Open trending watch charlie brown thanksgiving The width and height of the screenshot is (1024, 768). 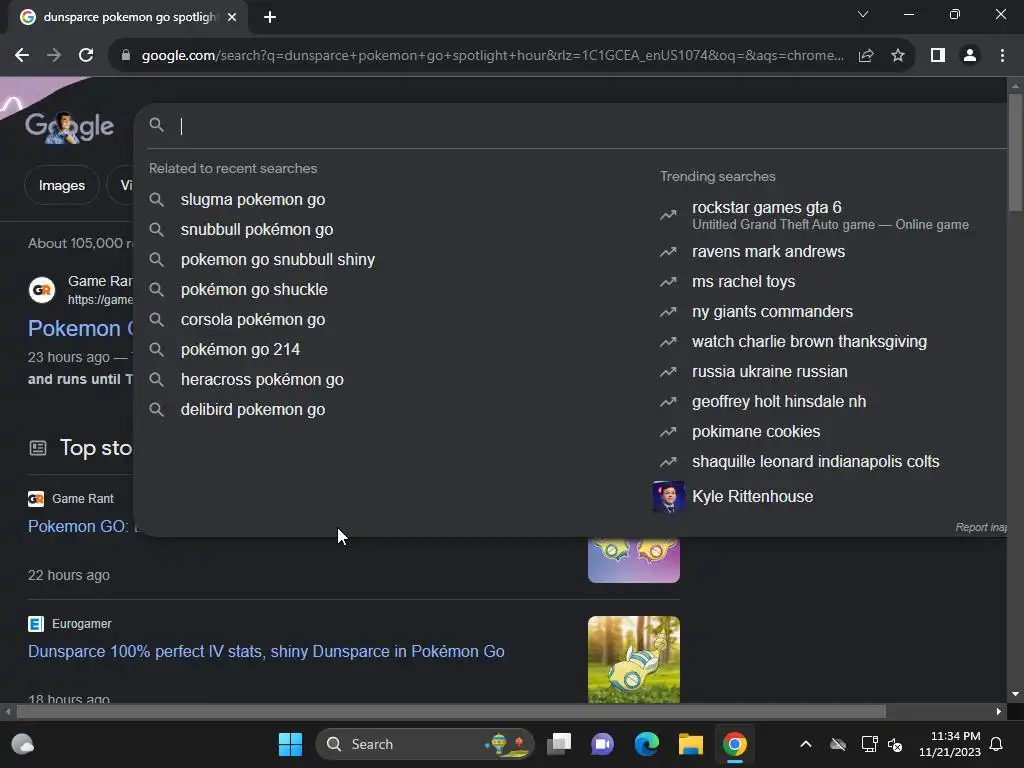(x=809, y=342)
